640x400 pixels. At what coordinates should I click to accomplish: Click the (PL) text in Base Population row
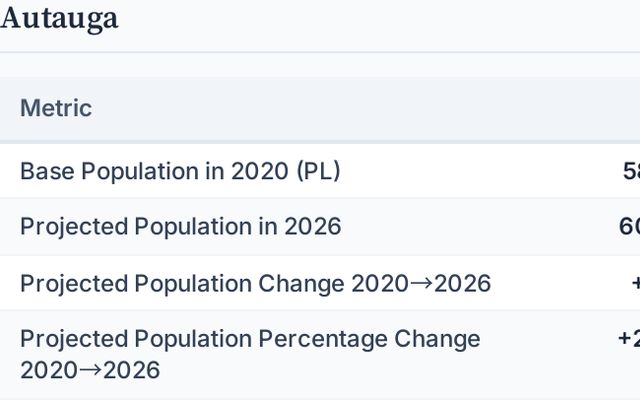point(318,171)
